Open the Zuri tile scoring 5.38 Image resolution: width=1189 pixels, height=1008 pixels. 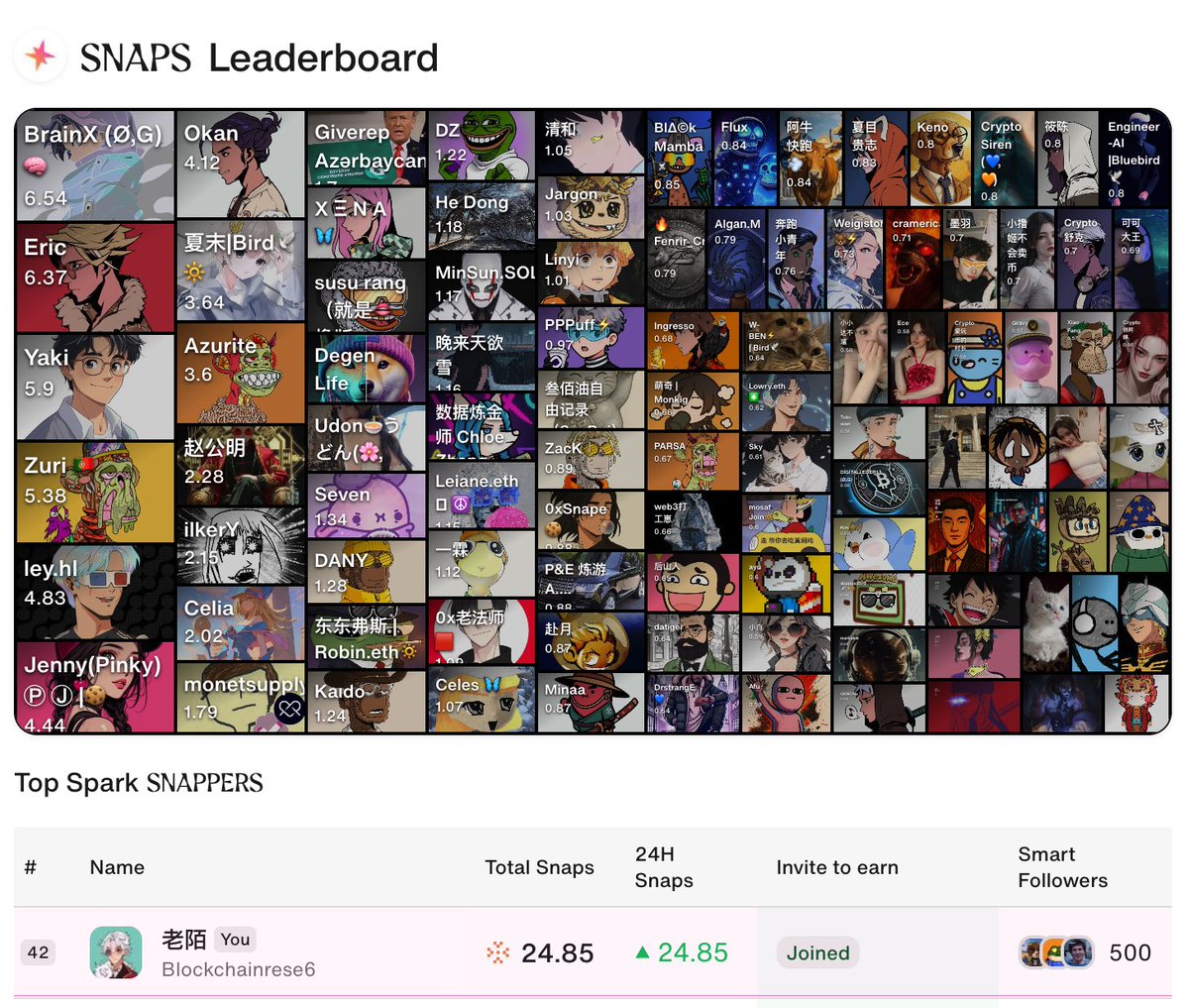coord(95,492)
